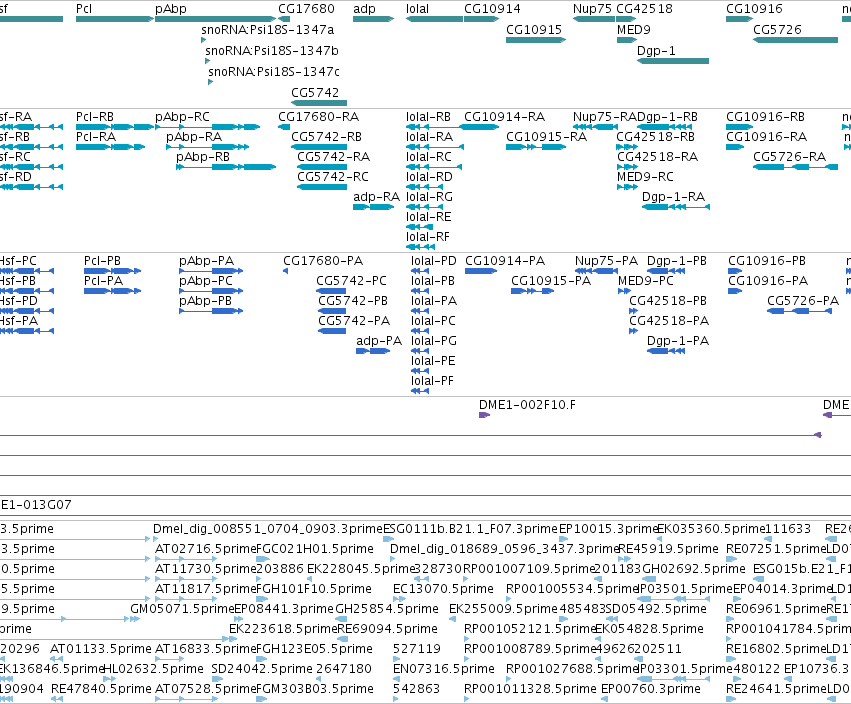Select the pAbp-PA protein label
The height and width of the screenshot is (704, 851).
[x=206, y=261]
